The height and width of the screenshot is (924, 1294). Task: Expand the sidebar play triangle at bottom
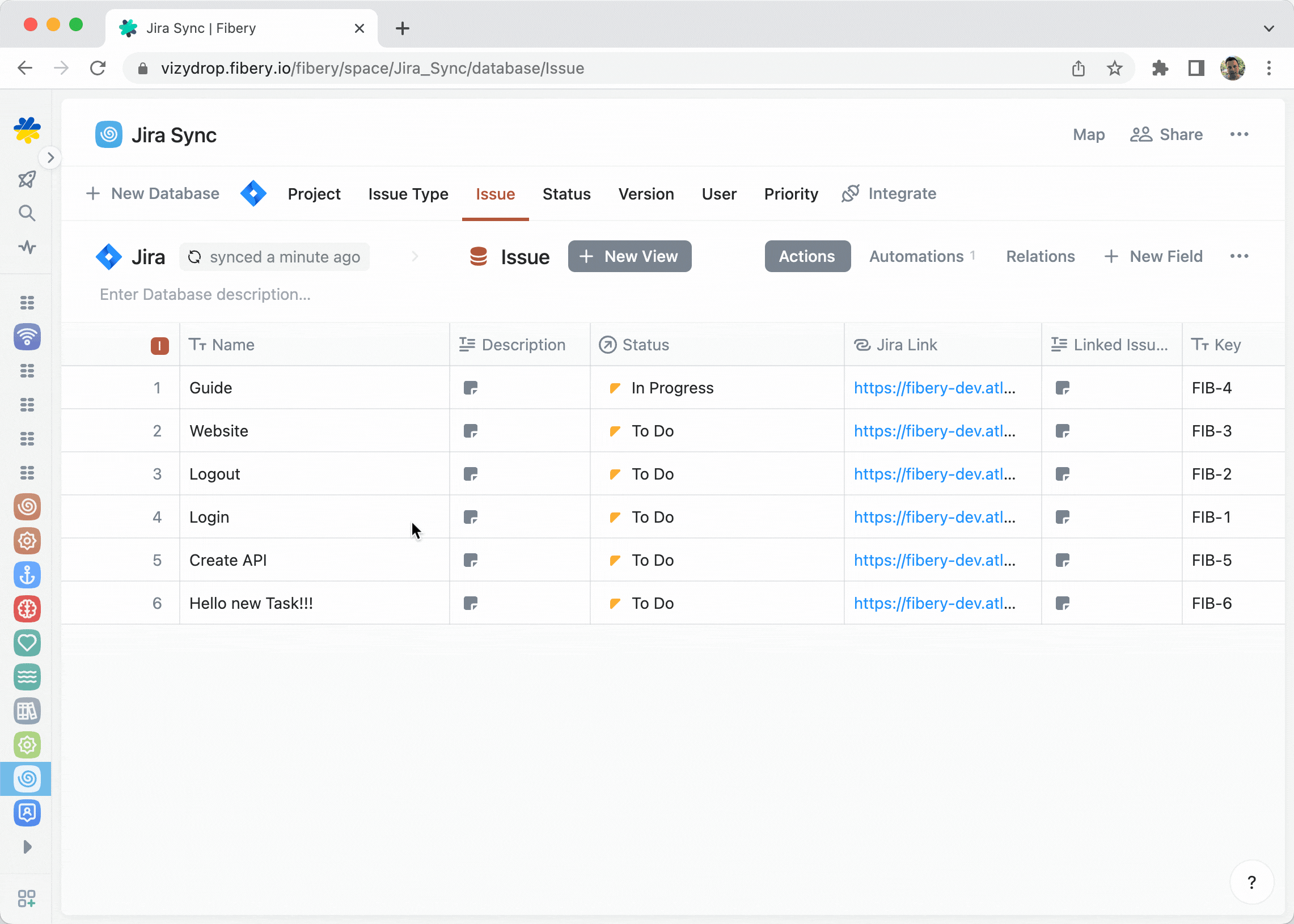pos(27,846)
